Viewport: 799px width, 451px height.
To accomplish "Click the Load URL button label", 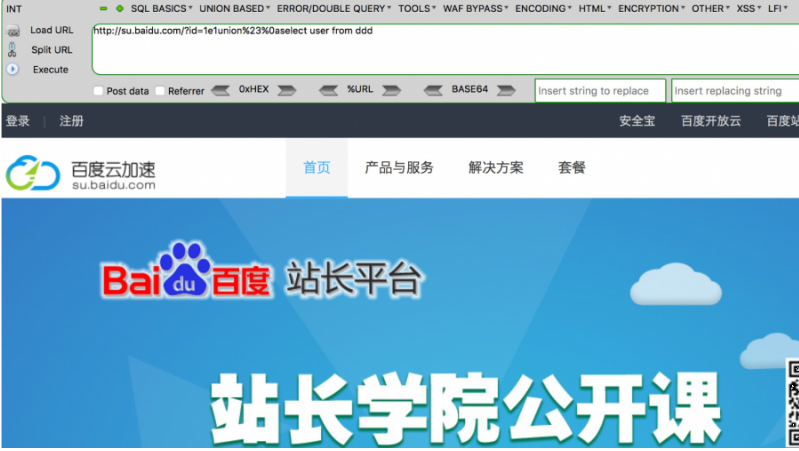I will pos(51,30).
